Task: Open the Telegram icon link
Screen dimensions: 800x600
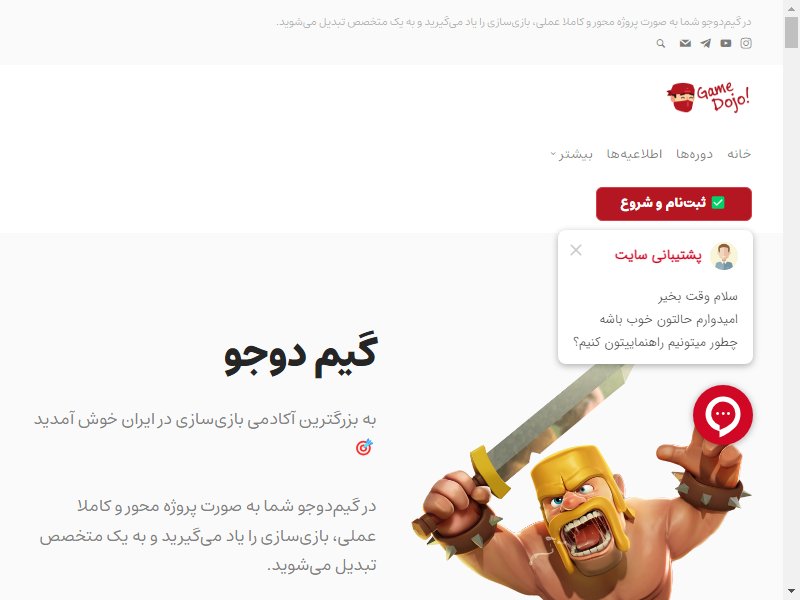Action: tap(706, 43)
